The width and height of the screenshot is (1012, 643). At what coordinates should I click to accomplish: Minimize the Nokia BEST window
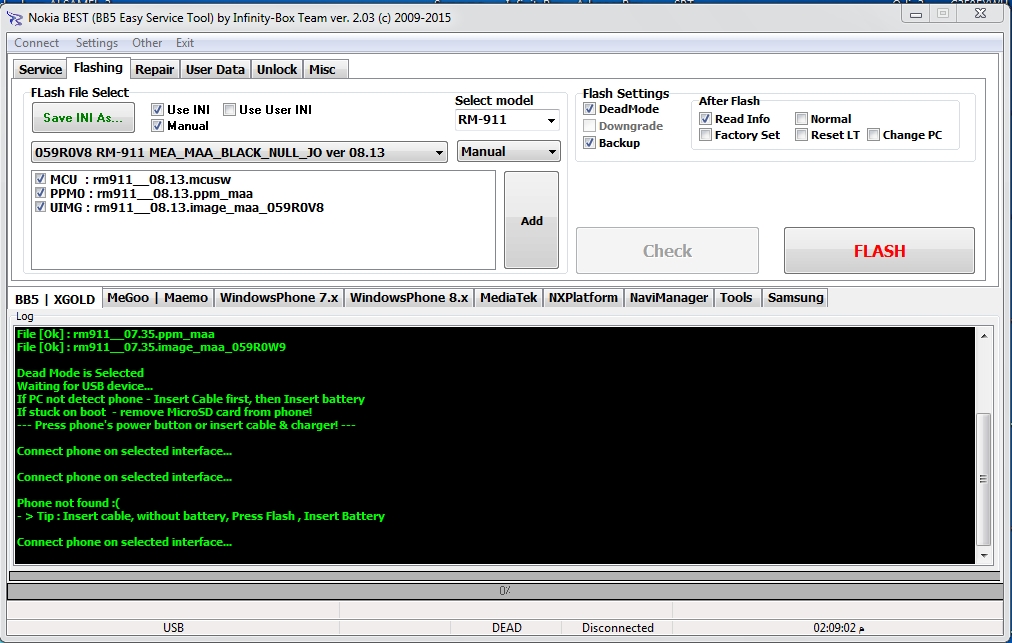pos(915,14)
